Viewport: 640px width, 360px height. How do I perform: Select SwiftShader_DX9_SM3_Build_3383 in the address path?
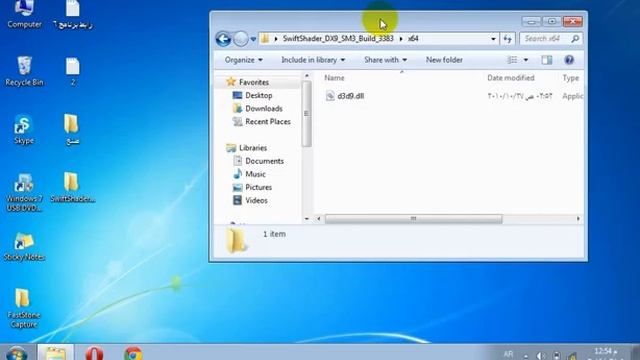[338, 38]
